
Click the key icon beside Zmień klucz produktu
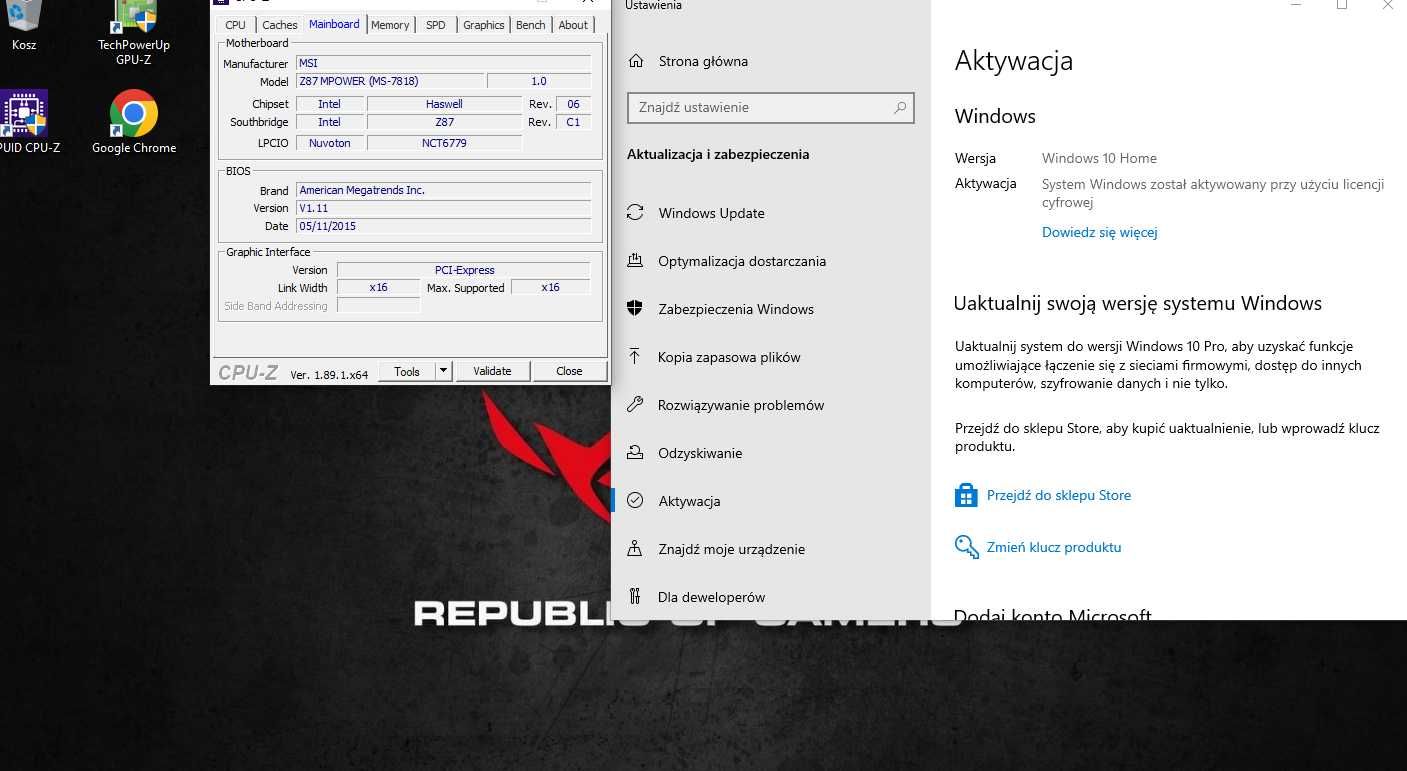(966, 547)
